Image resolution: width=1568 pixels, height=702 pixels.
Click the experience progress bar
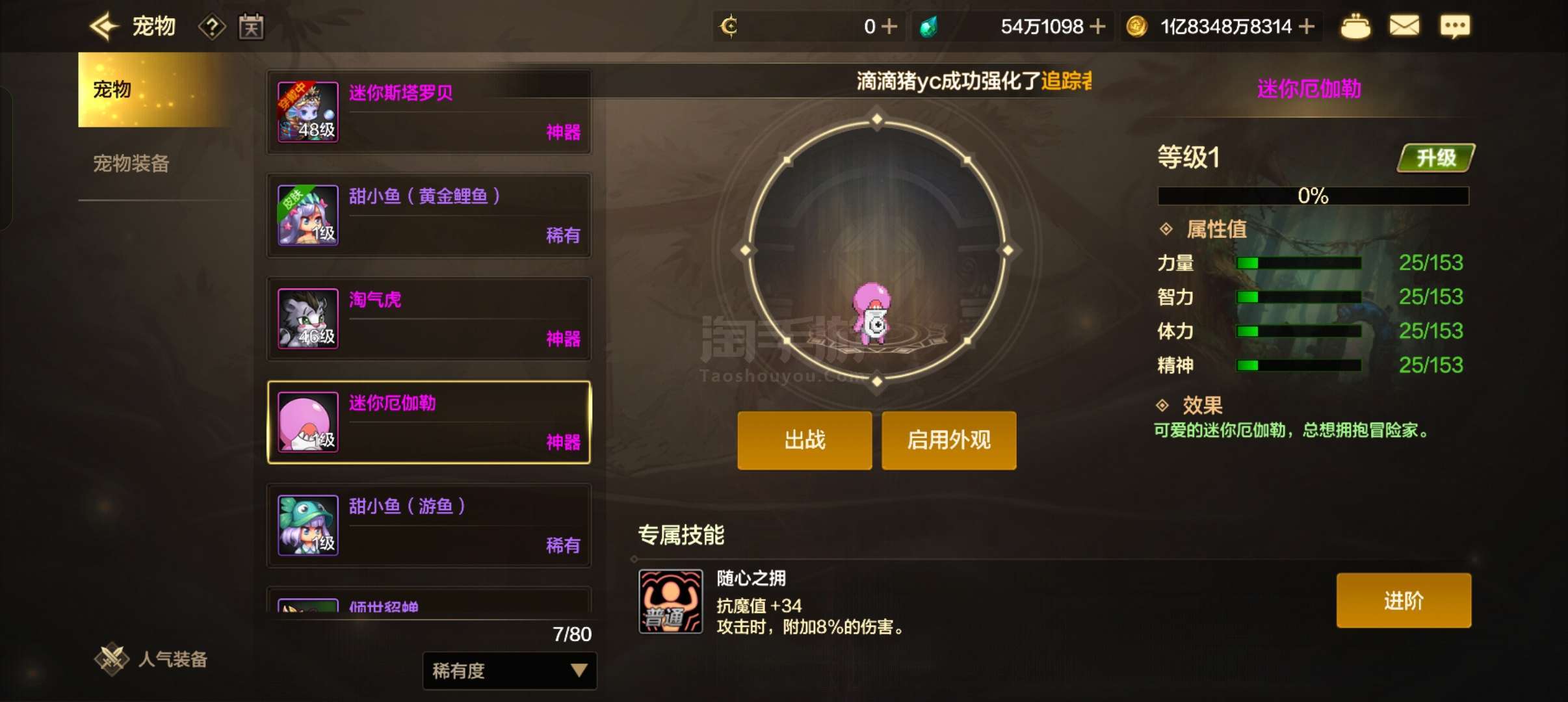pos(1313,196)
